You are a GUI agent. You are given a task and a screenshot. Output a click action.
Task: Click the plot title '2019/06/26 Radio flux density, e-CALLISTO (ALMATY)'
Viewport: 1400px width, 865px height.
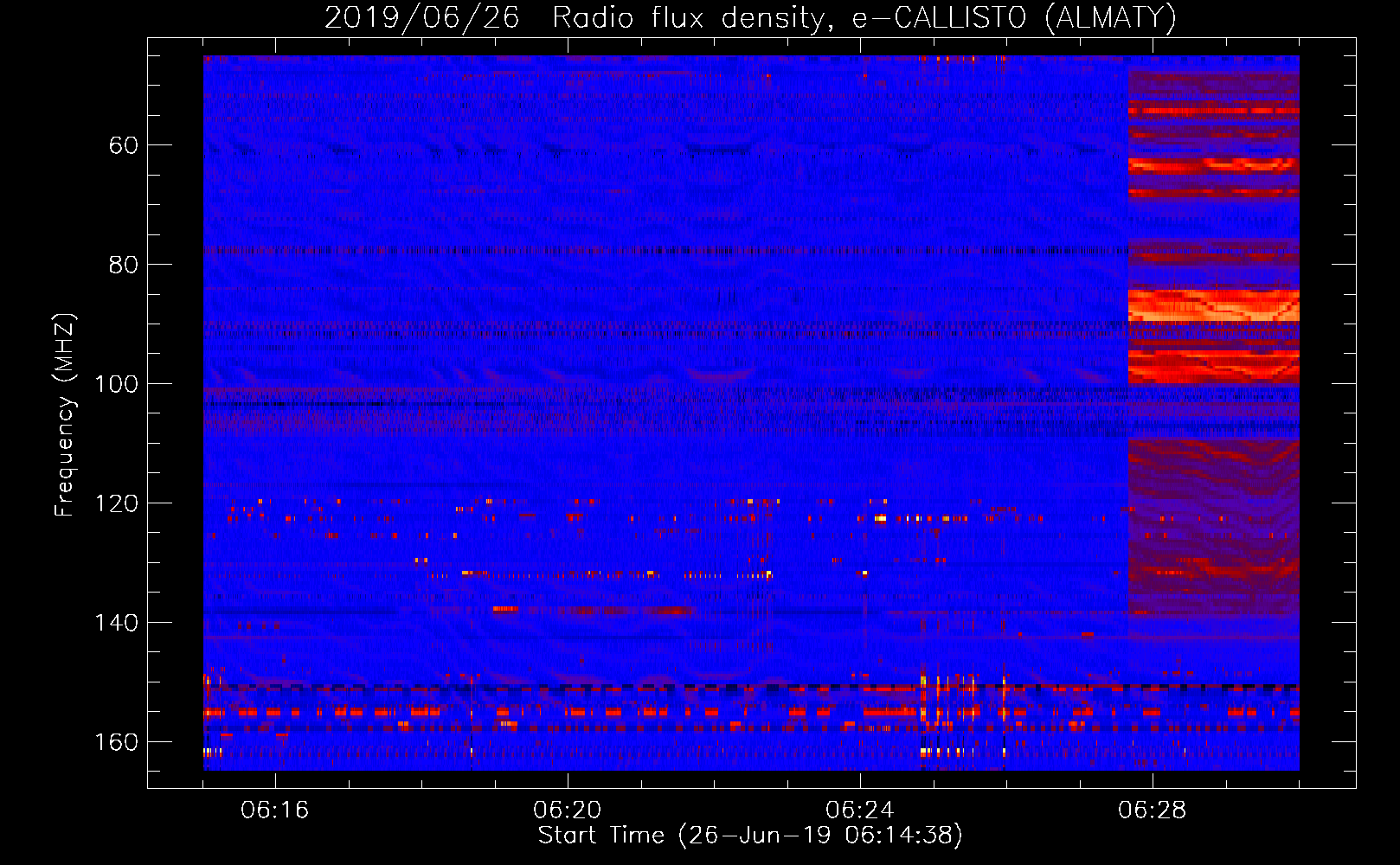(x=750, y=17)
